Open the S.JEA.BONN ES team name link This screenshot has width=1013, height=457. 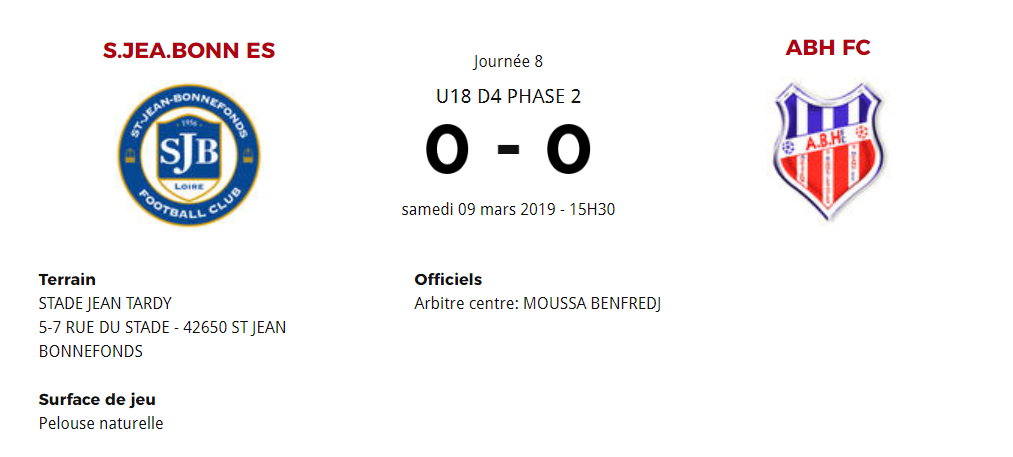pos(189,50)
